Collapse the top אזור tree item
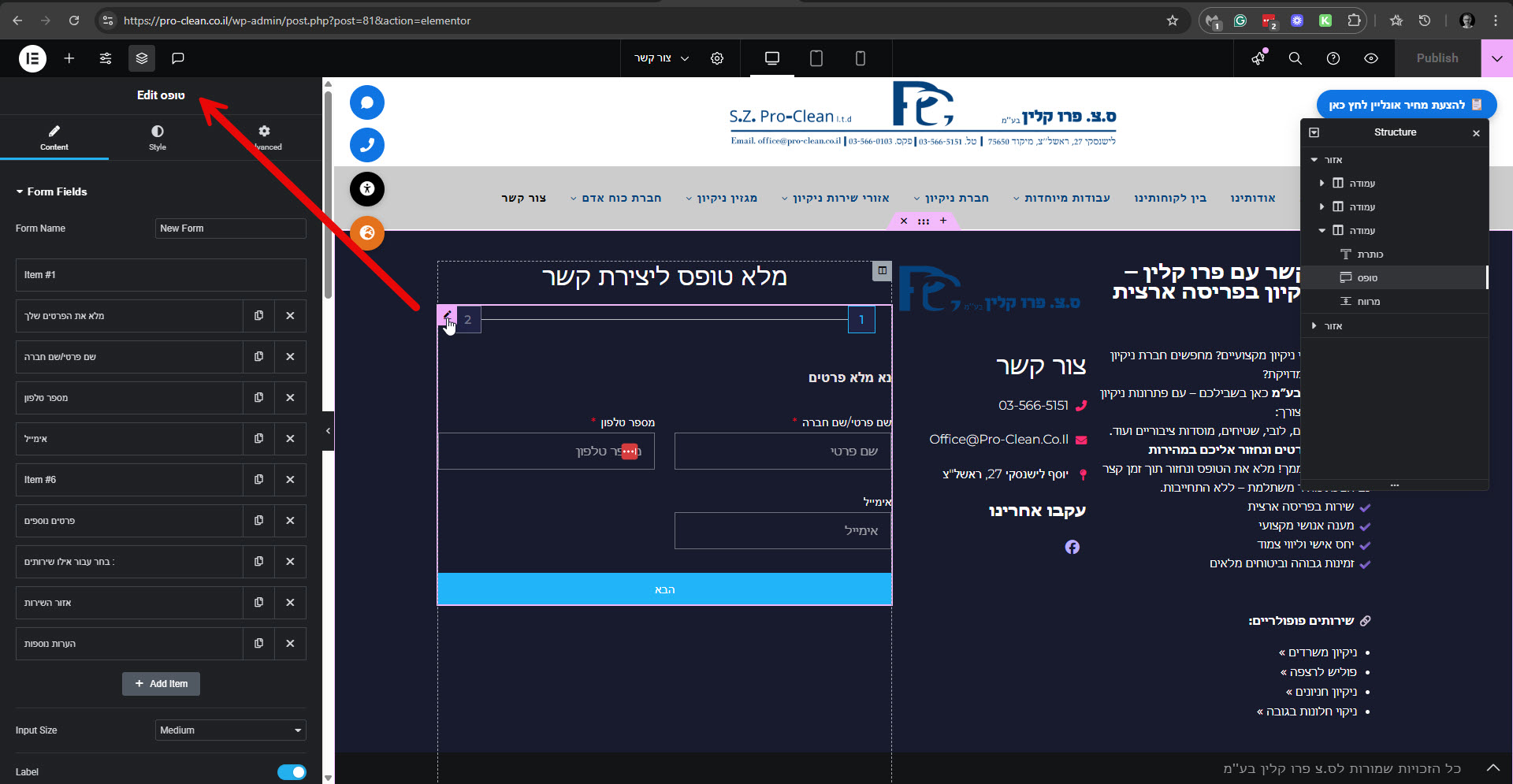 tap(1314, 160)
